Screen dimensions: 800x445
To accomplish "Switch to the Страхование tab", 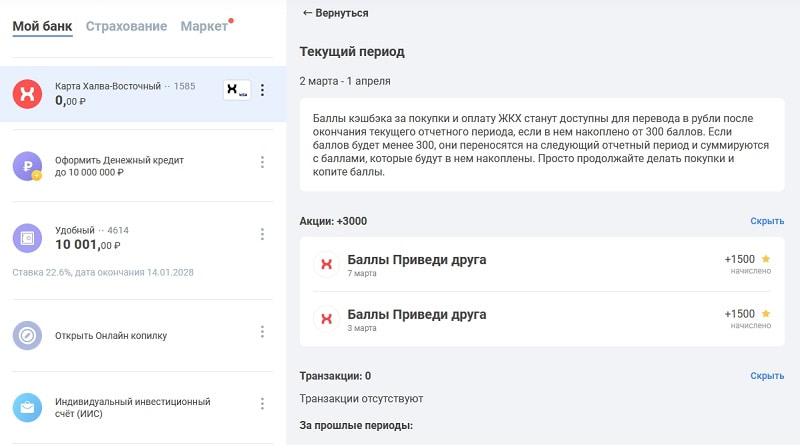I will click(x=126, y=26).
